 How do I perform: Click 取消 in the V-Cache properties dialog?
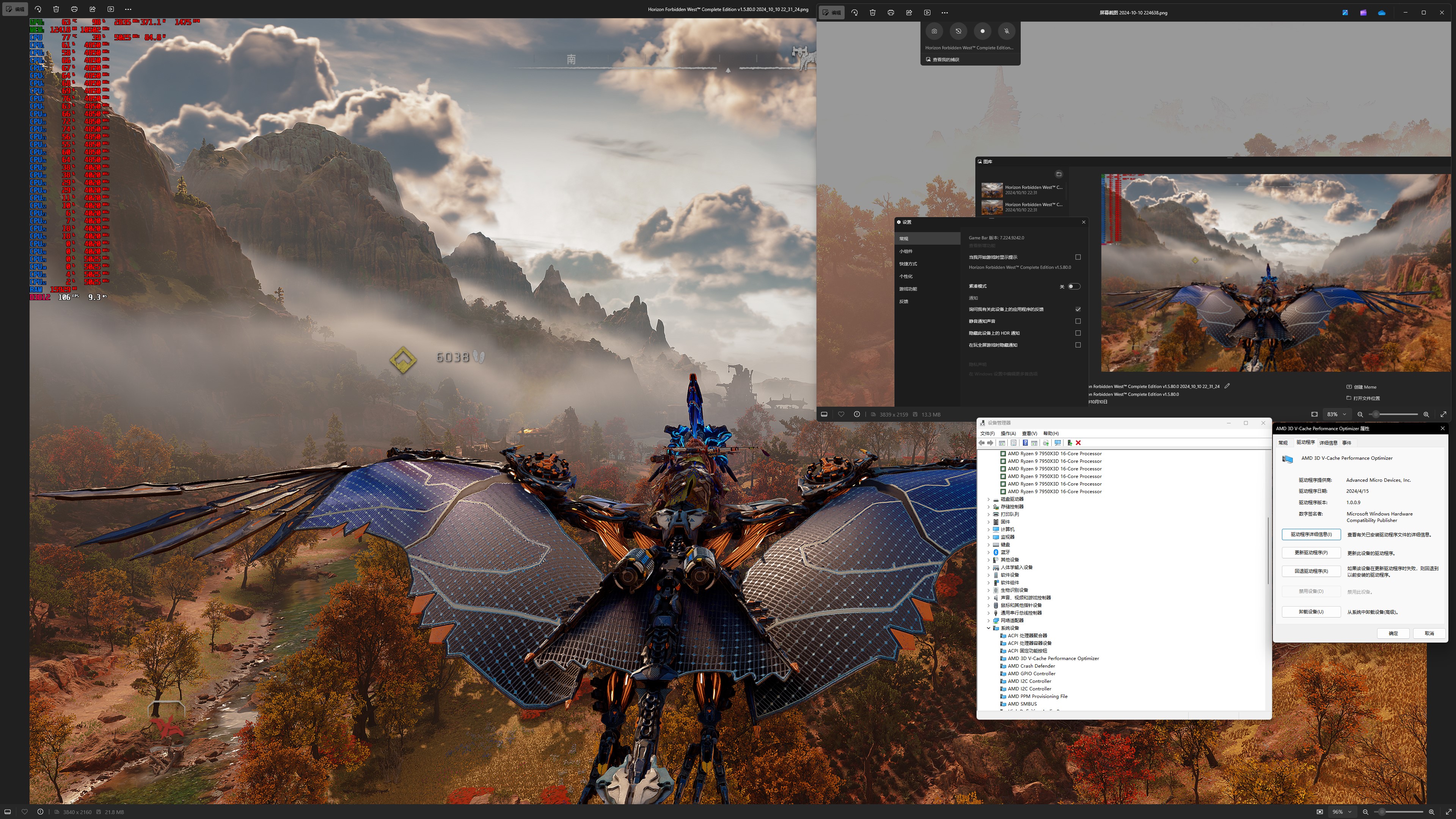pyautogui.click(x=1429, y=634)
